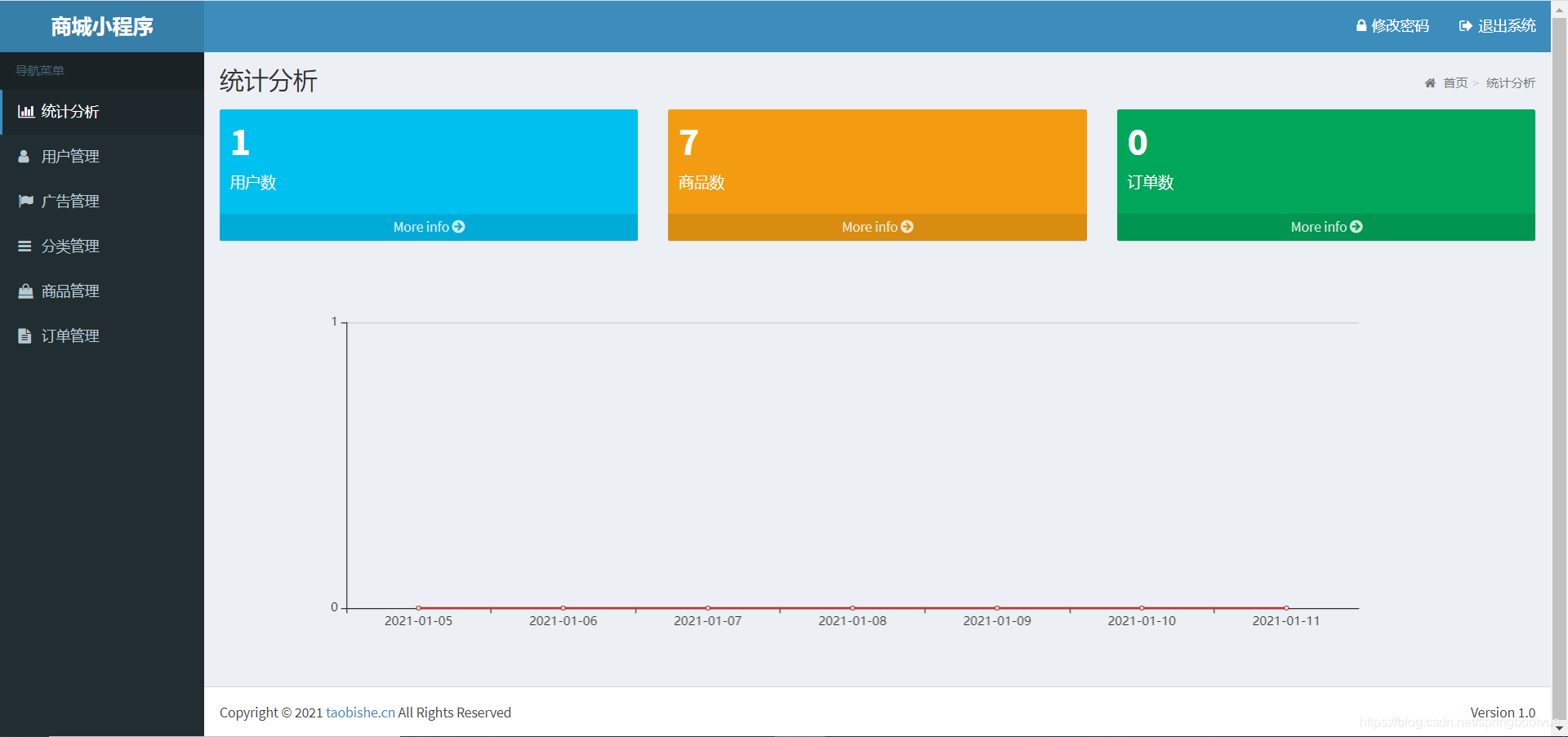Click the arrow icon in the 商品数 card footer
This screenshot has width=1568, height=737.
coord(907,227)
